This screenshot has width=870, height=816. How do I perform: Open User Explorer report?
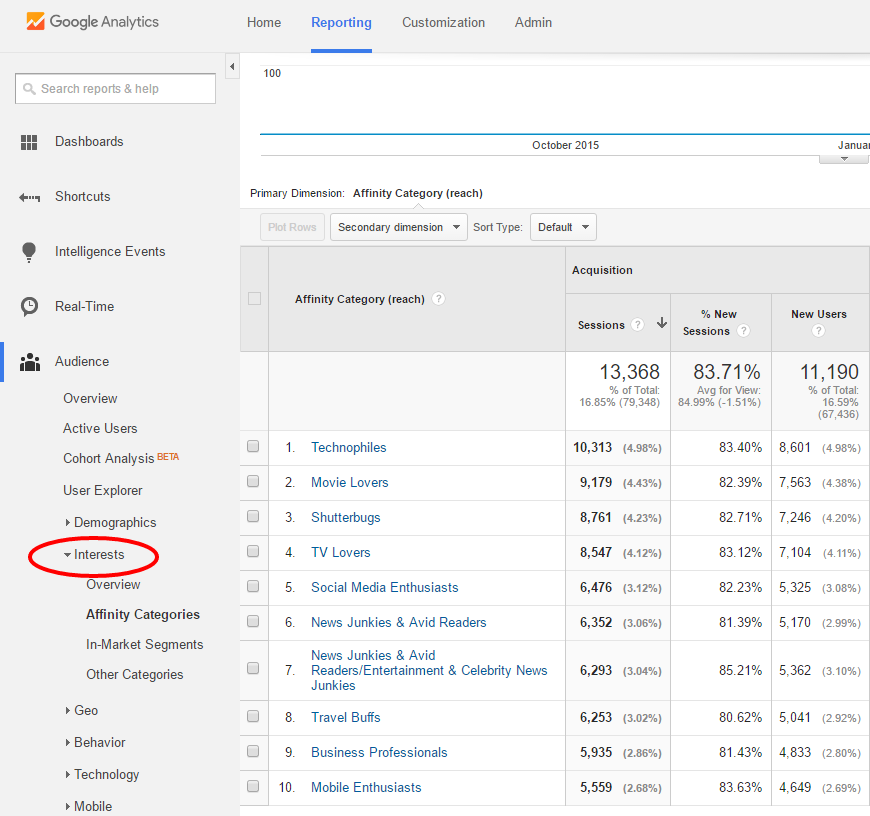point(103,491)
